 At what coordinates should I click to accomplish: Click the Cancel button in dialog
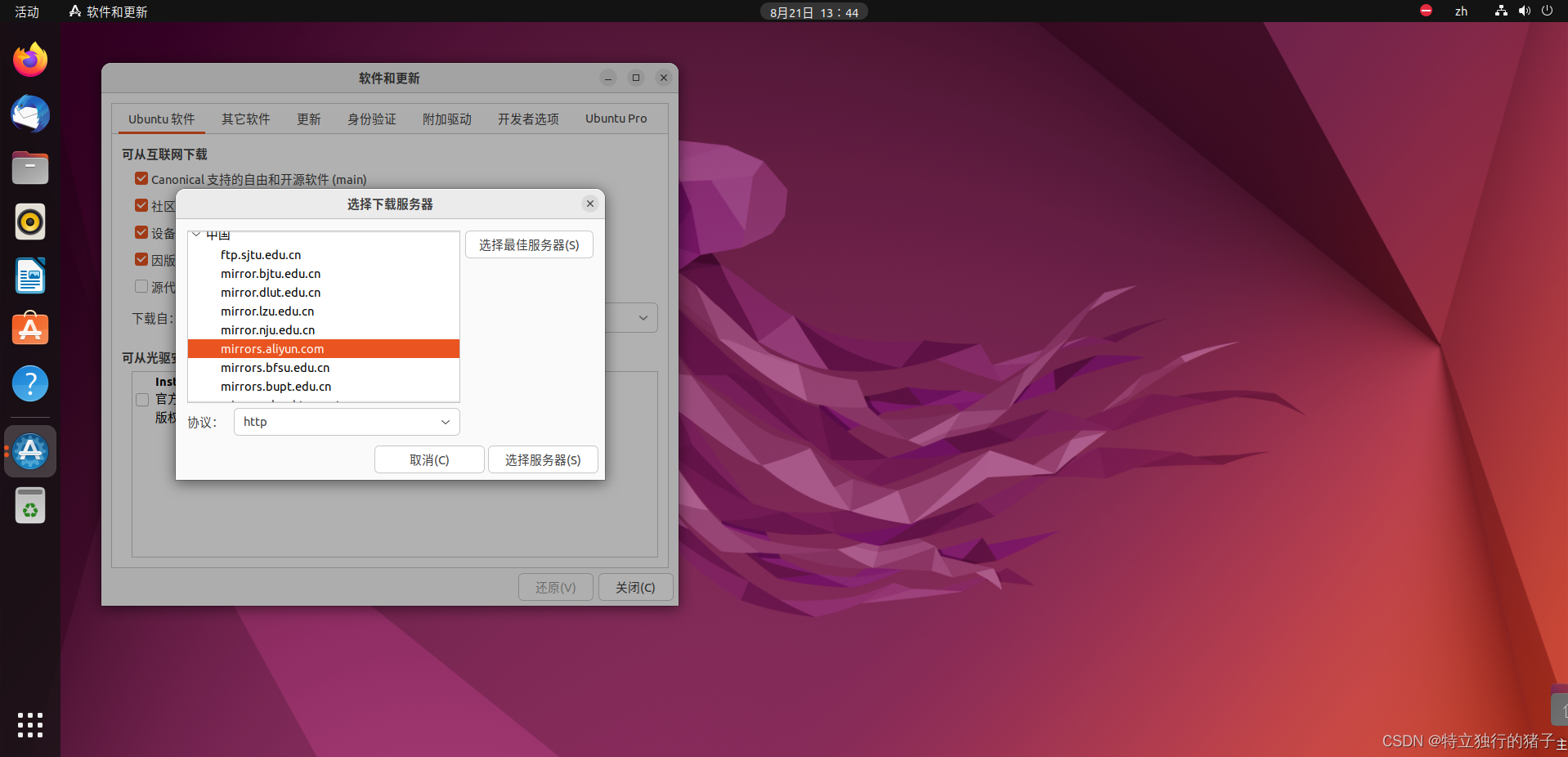pyautogui.click(x=429, y=460)
